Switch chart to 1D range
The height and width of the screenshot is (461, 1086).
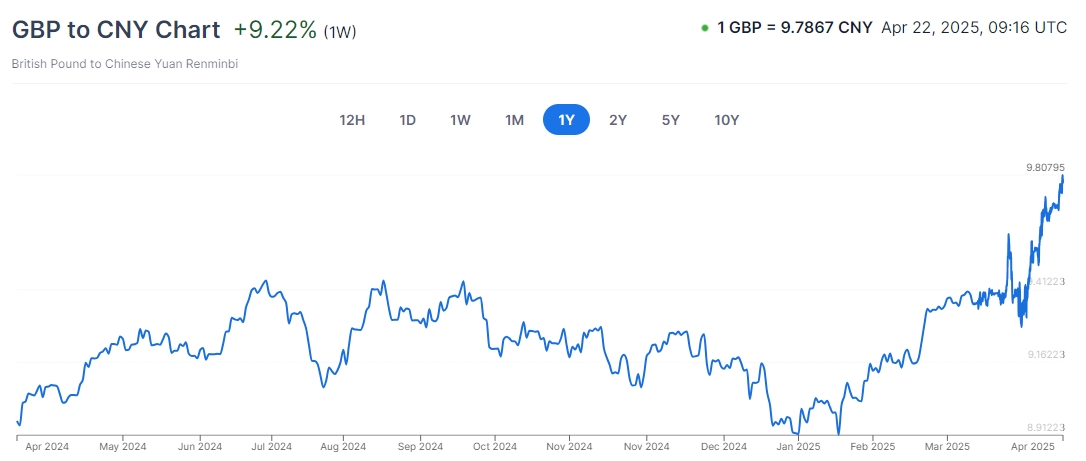point(408,120)
